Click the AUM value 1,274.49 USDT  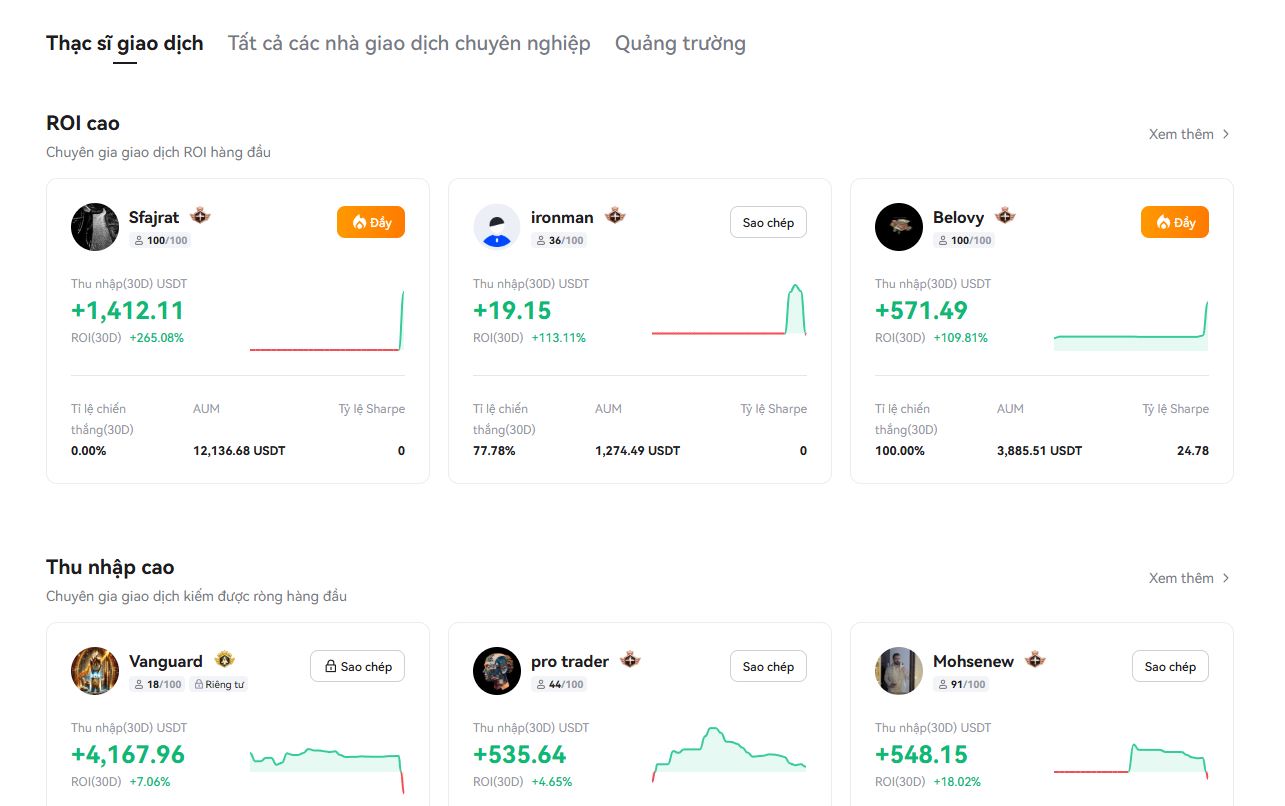(637, 451)
